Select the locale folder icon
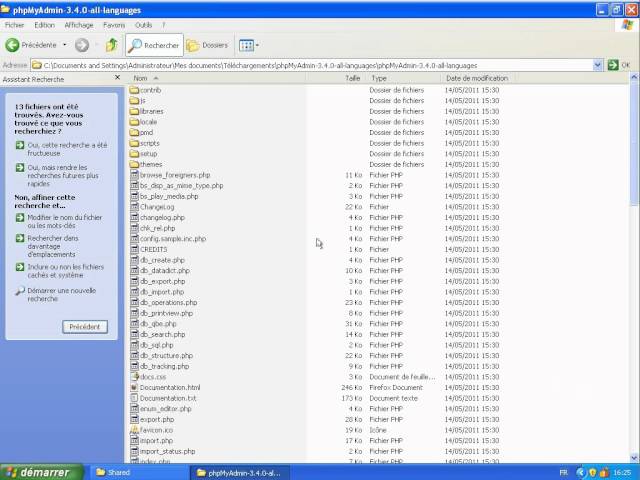The height and width of the screenshot is (480, 640). tap(134, 122)
